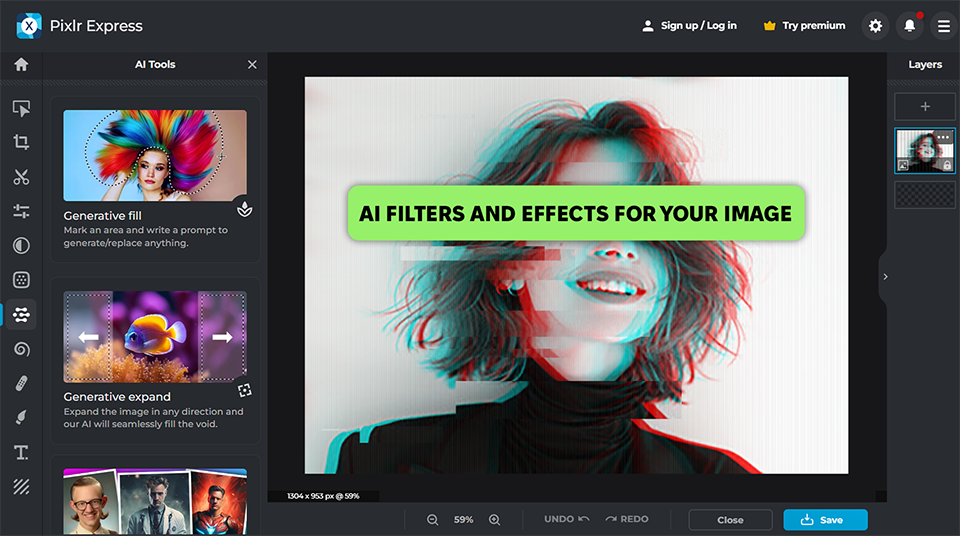Select the Liquify spiral tool

point(21,349)
